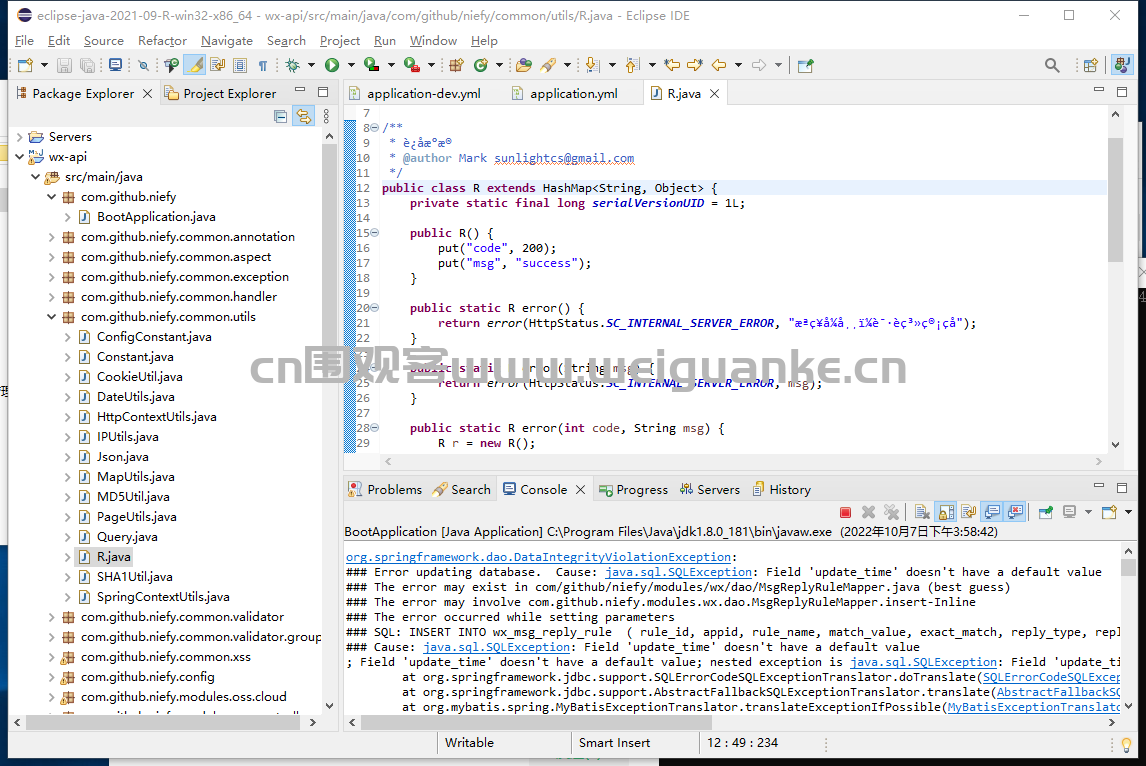Expand com.github.niefy.config package
Viewport: 1146px width, 766px height.
[51, 677]
